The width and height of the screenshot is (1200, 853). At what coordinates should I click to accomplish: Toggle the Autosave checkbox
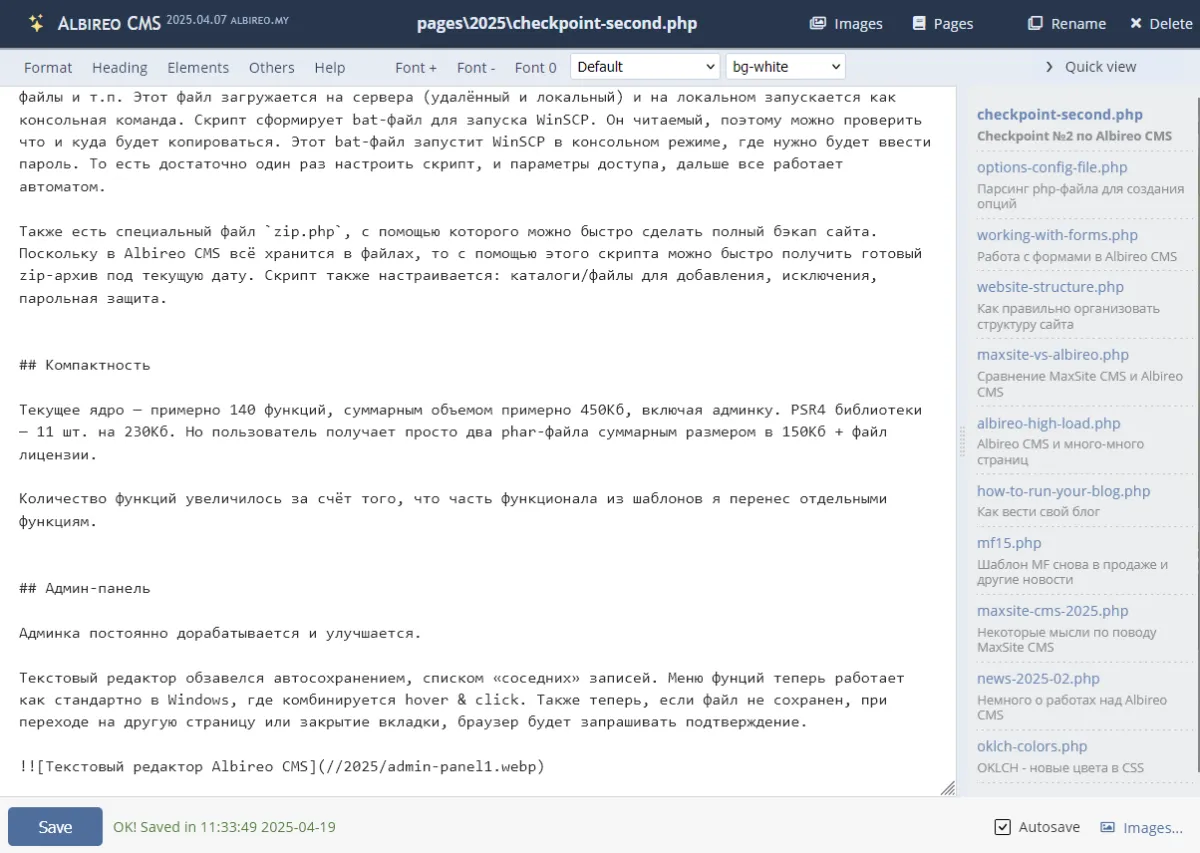tap(1003, 827)
